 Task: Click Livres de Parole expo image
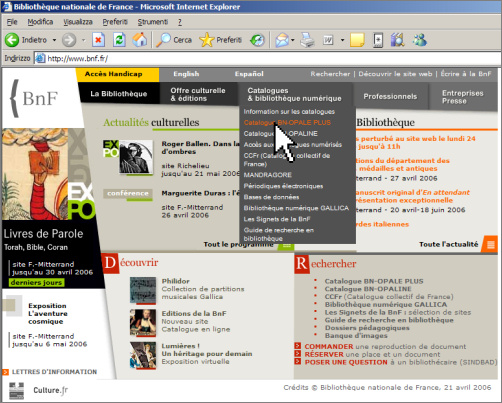click(x=35, y=174)
